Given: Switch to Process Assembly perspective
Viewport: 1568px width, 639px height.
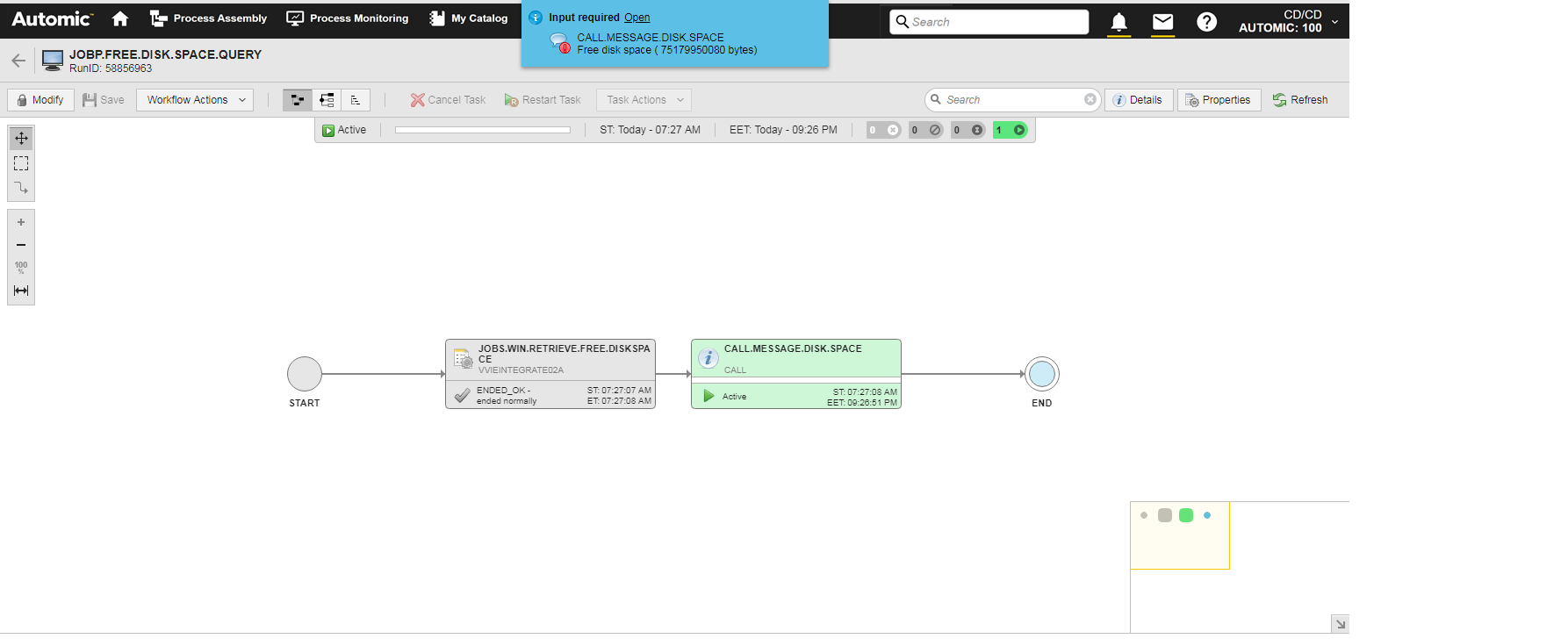Looking at the screenshot, I should click(x=208, y=18).
